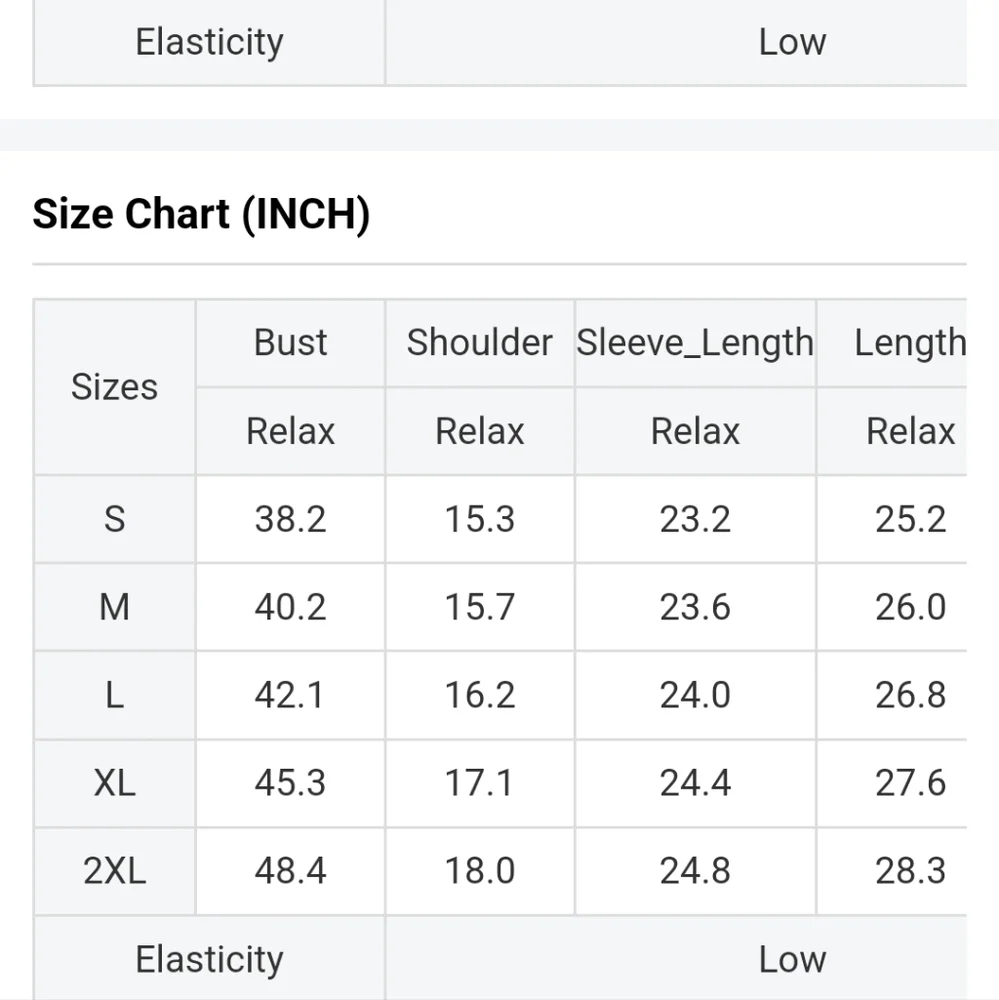This screenshot has width=999, height=1000.
Task: Select the Sleeve_Length column header
Action: [x=695, y=343]
